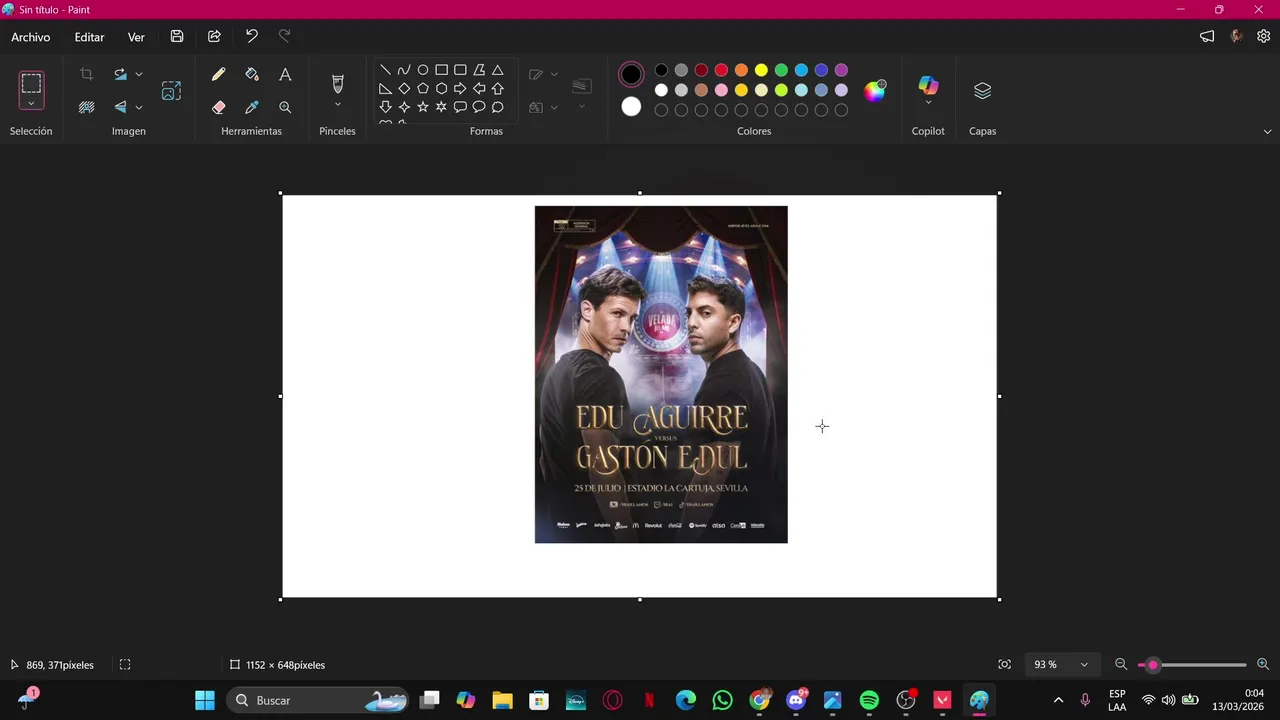Select the right Arrow shape

(460, 89)
